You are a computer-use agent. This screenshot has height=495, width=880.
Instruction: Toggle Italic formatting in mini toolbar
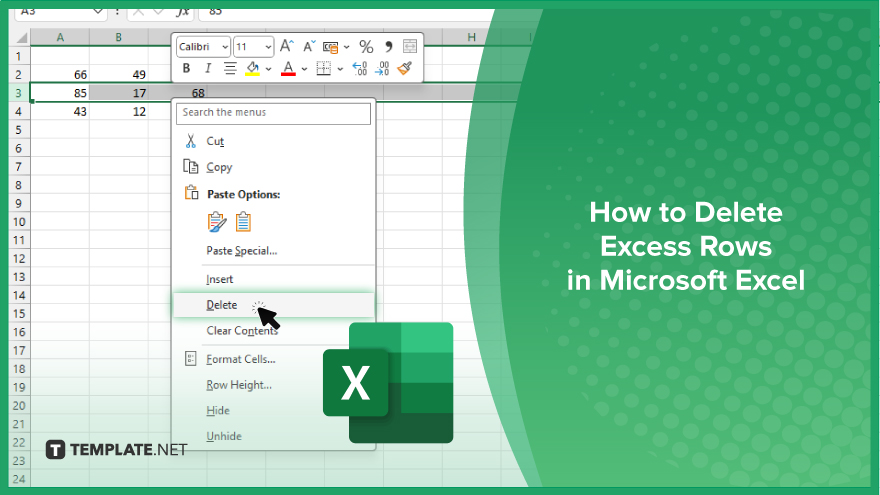coord(208,68)
